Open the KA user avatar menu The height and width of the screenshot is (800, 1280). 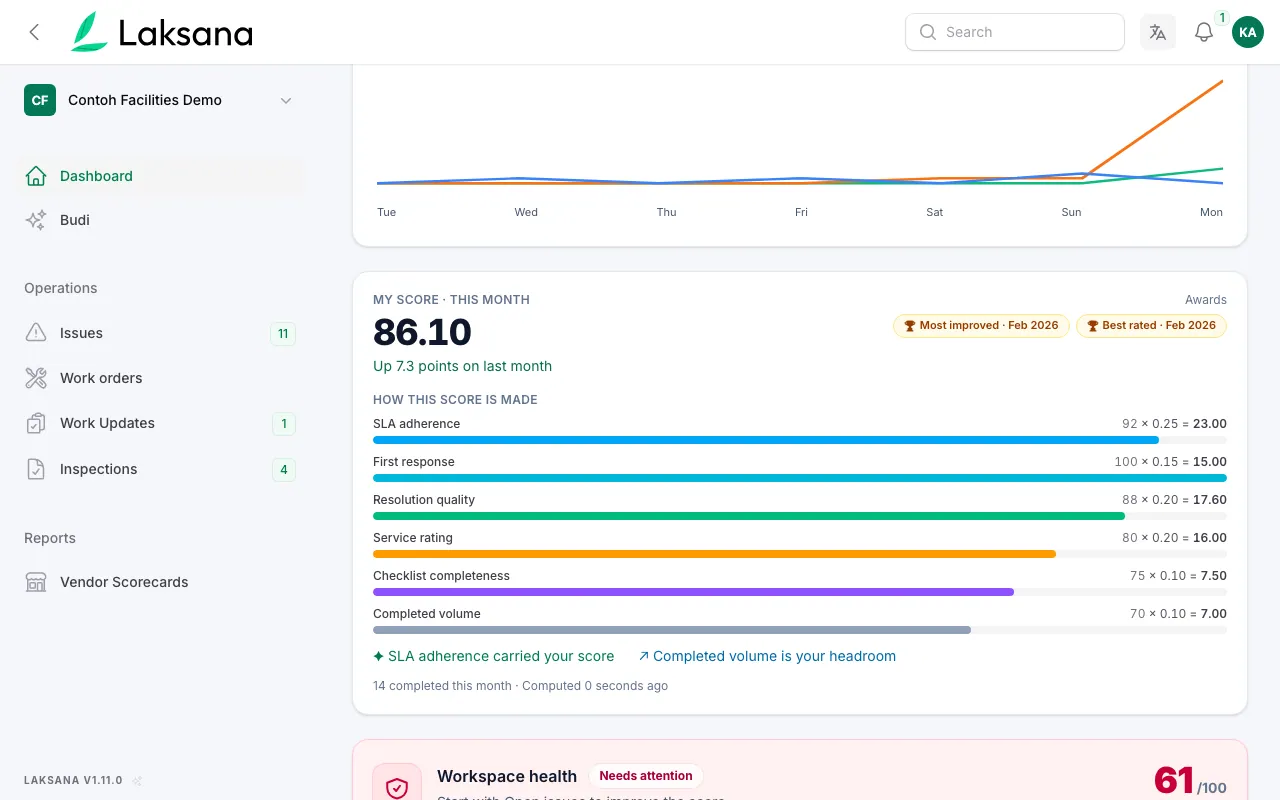pyautogui.click(x=1247, y=32)
